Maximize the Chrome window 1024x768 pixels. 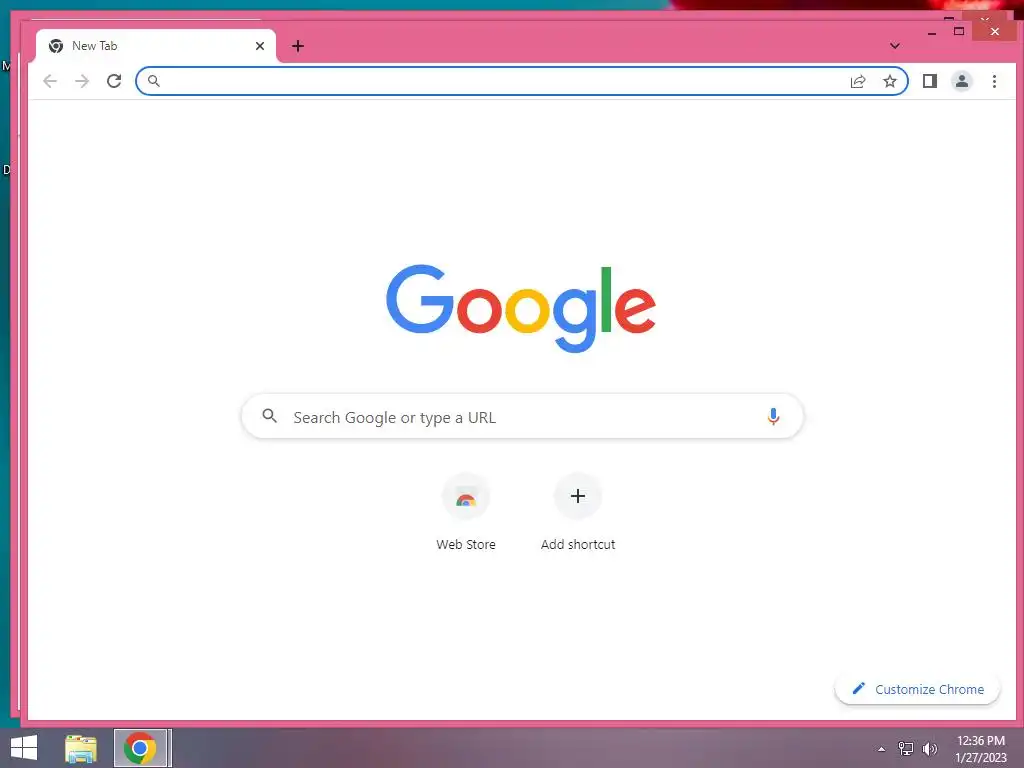959,31
